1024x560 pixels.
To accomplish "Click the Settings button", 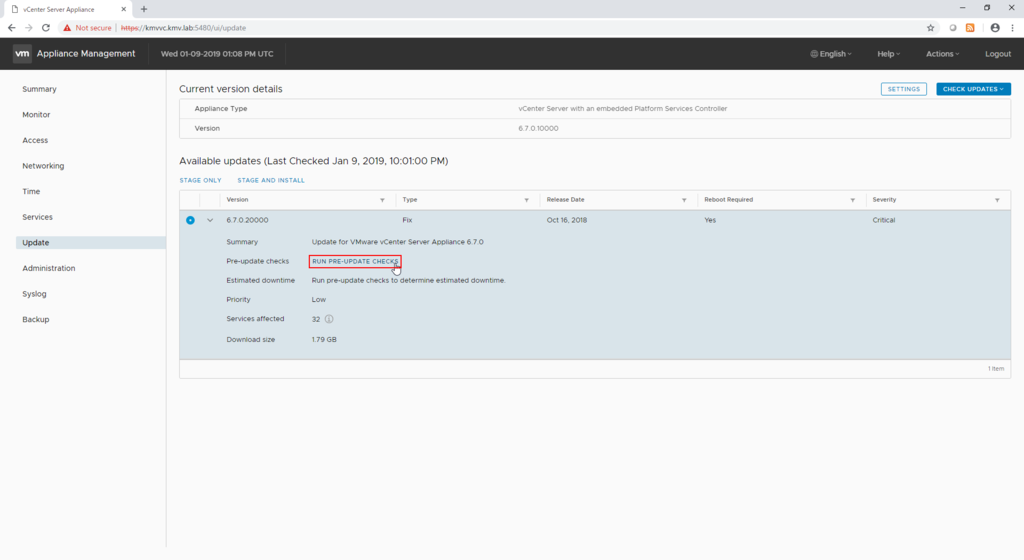I will click(903, 89).
